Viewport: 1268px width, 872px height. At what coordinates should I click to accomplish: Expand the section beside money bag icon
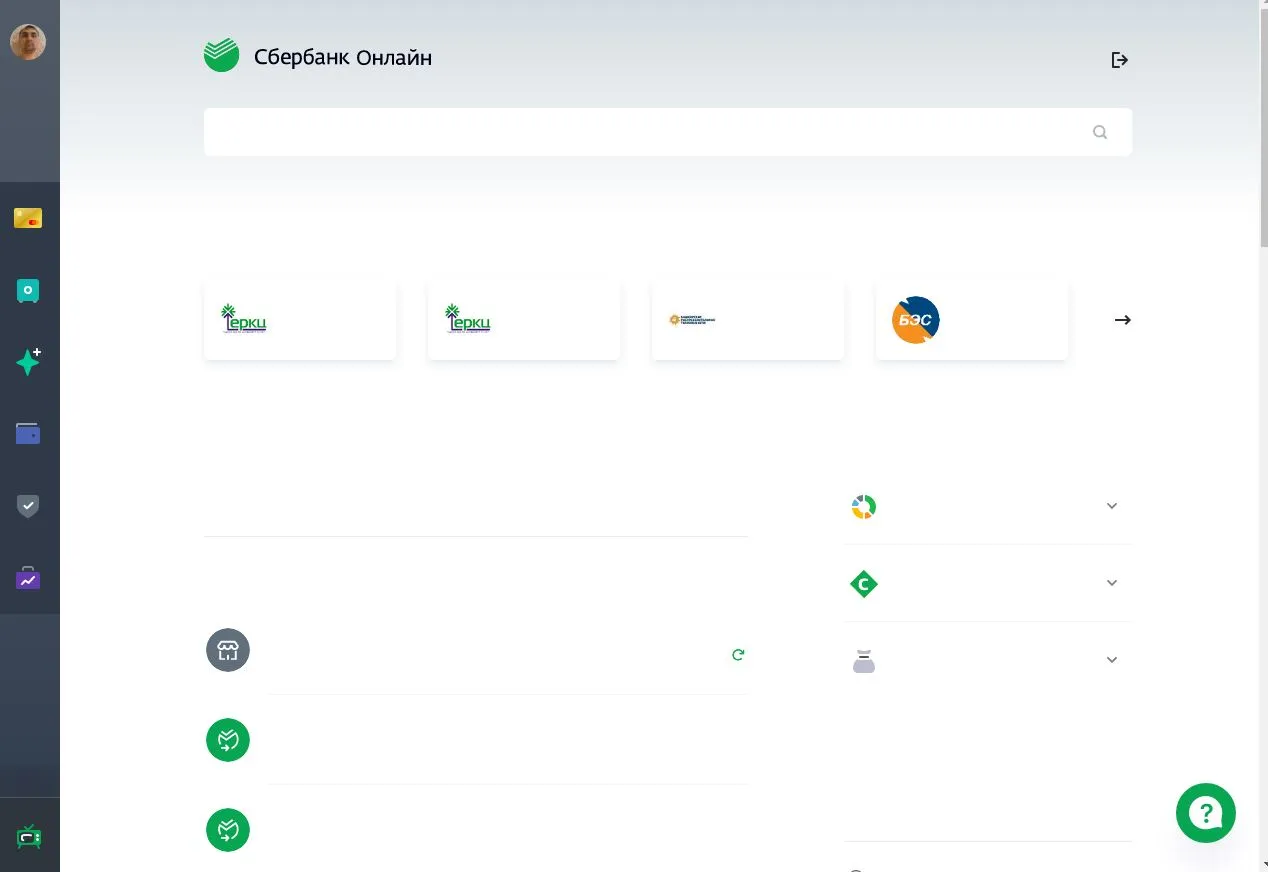(x=1112, y=660)
